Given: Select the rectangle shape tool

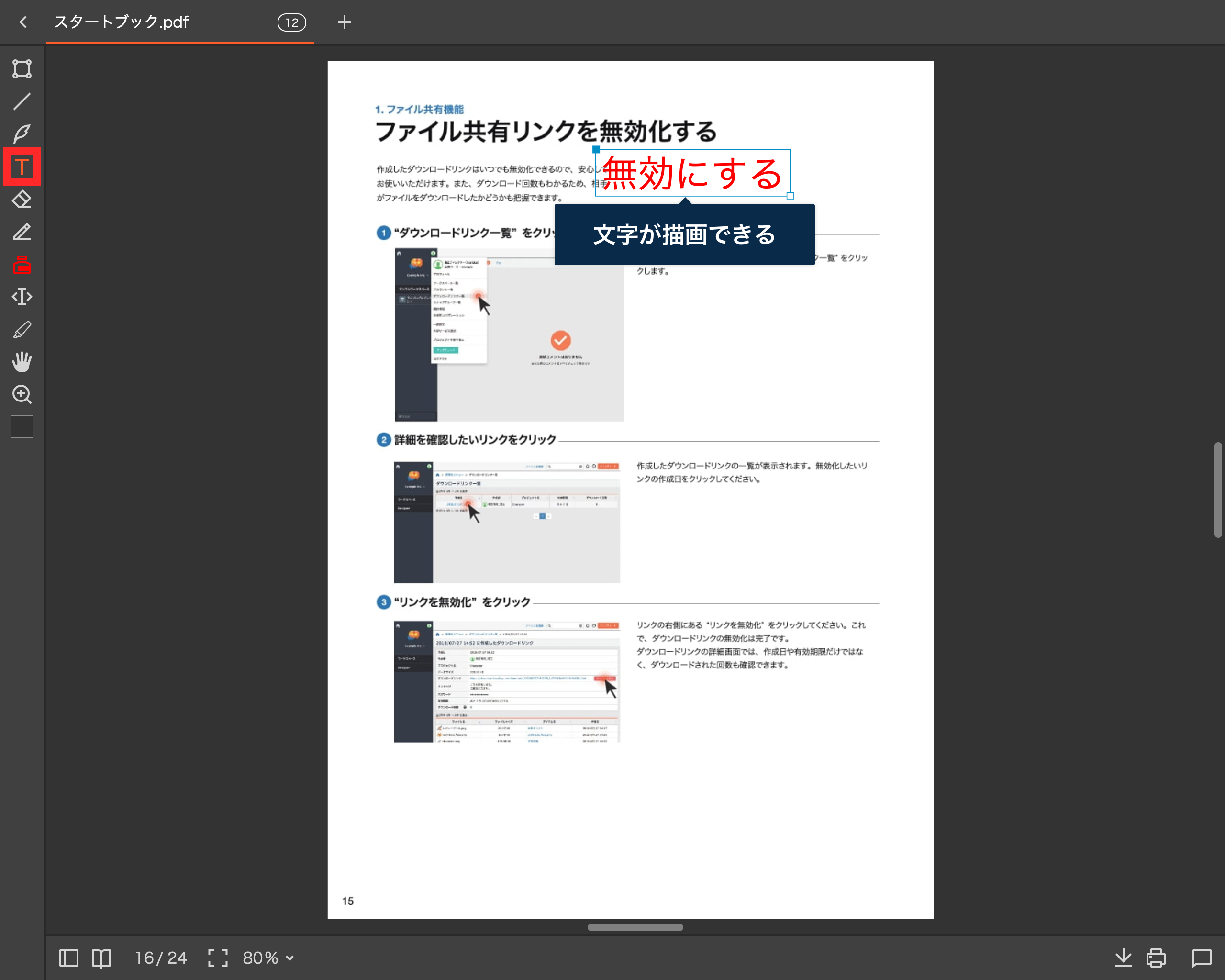Looking at the screenshot, I should pyautogui.click(x=22, y=69).
